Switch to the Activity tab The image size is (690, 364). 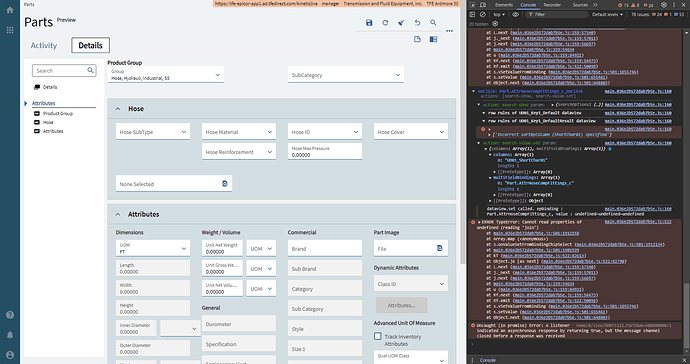click(x=44, y=45)
